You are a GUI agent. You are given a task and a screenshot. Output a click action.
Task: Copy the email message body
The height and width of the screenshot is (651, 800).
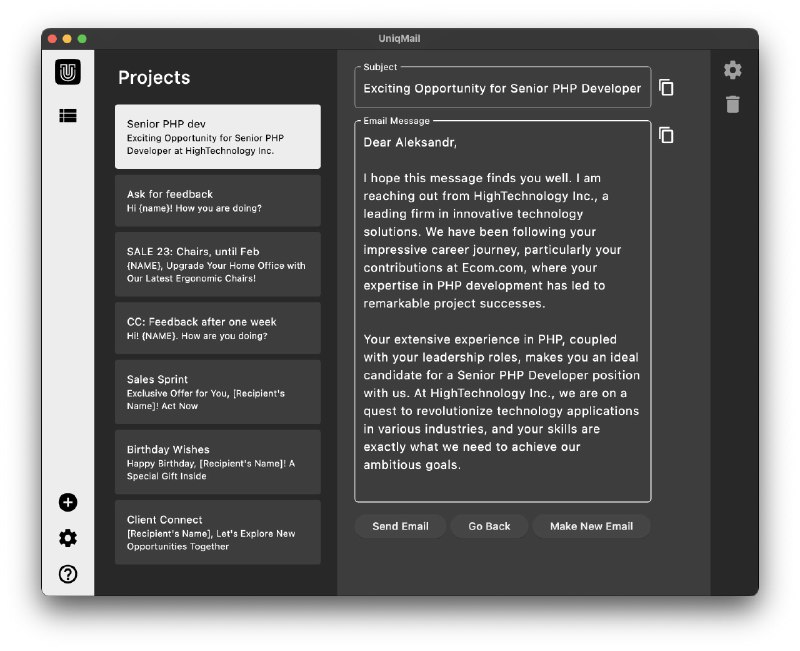coord(666,136)
